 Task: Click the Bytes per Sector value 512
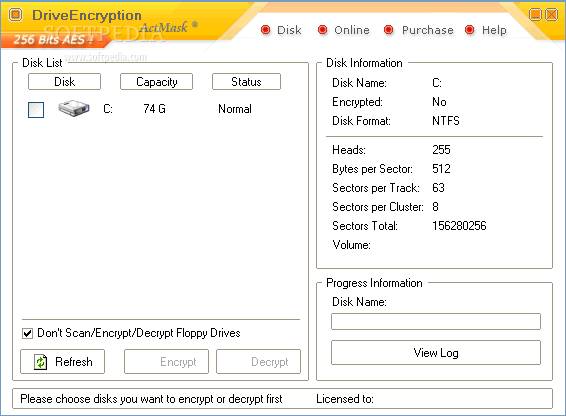pyautogui.click(x=441, y=169)
